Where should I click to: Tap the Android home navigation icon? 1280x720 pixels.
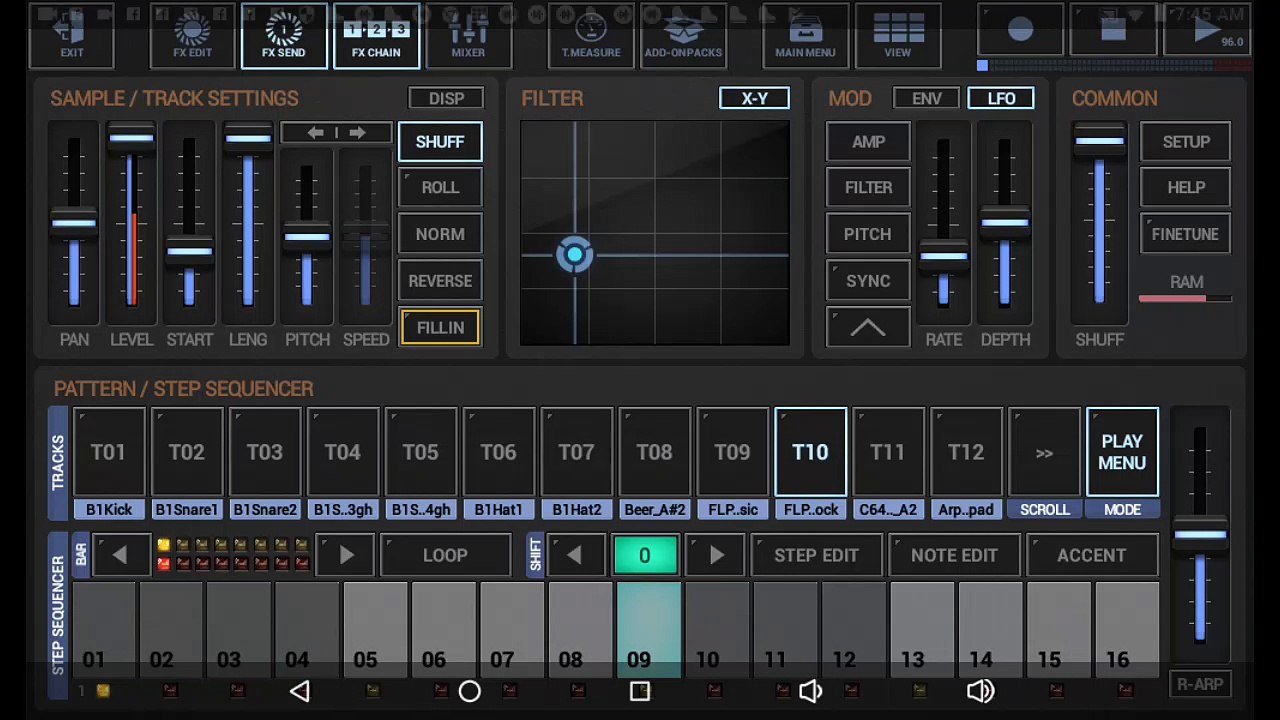point(470,691)
